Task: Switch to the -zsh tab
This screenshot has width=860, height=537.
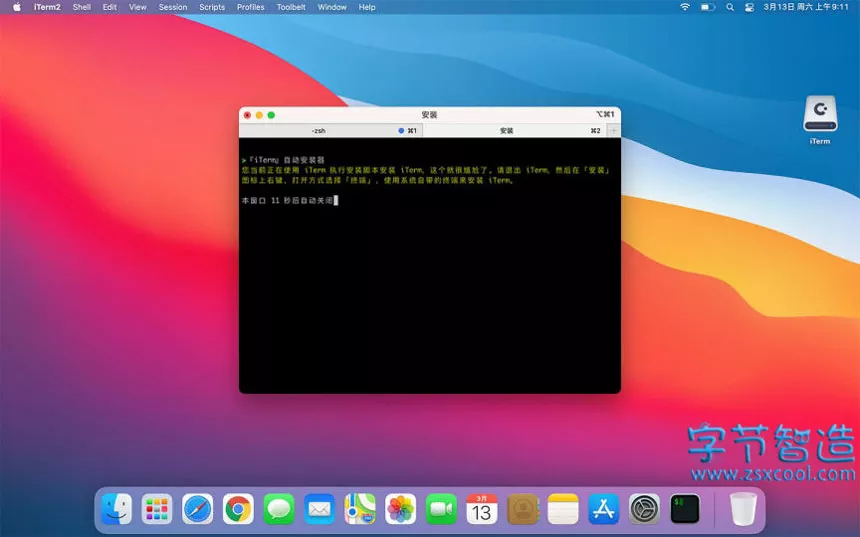Action: [331, 131]
